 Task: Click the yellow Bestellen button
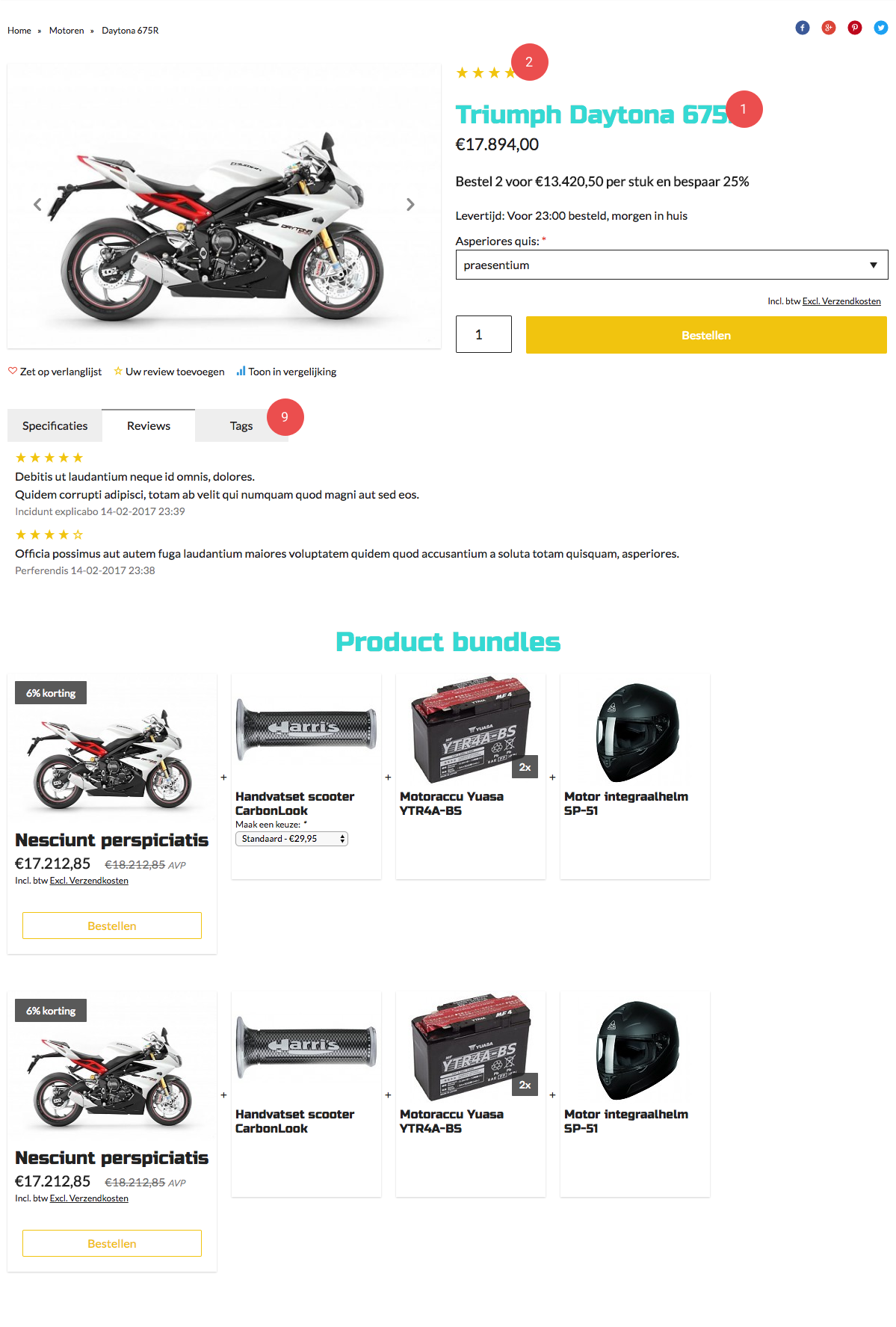coord(706,335)
